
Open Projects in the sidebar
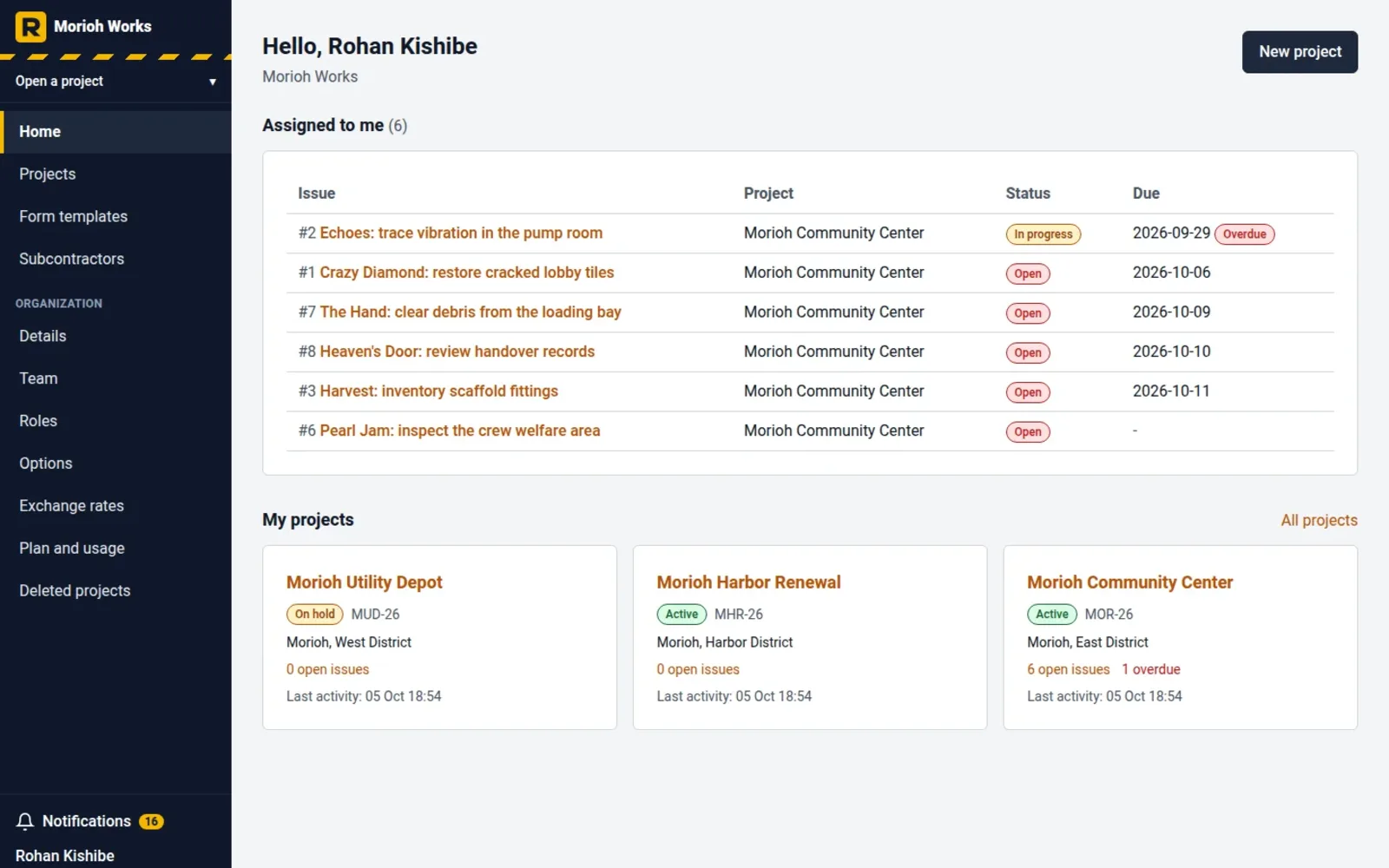coord(115,174)
